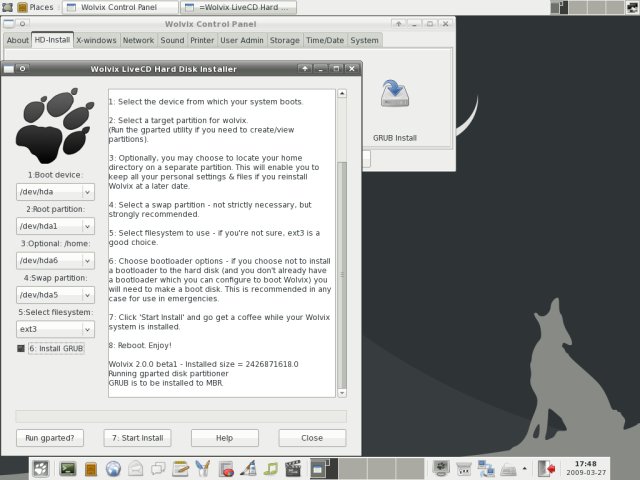Screen dimensions: 640x480
Task: Click the installer Close button
Action: 312,438
